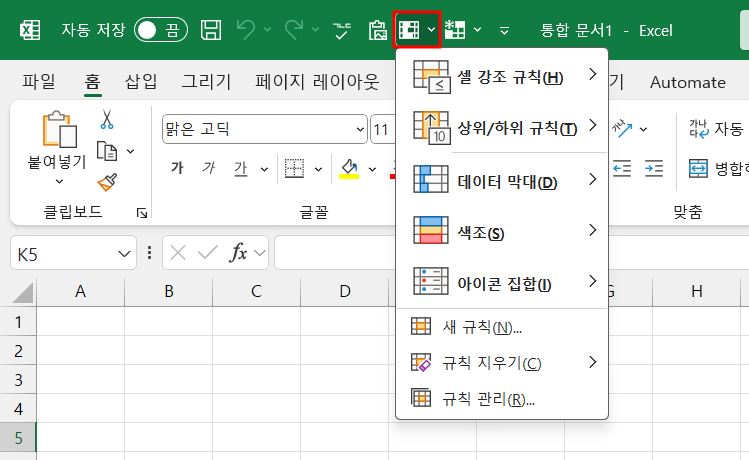Click the Cut scissors icon

pyautogui.click(x=107, y=119)
